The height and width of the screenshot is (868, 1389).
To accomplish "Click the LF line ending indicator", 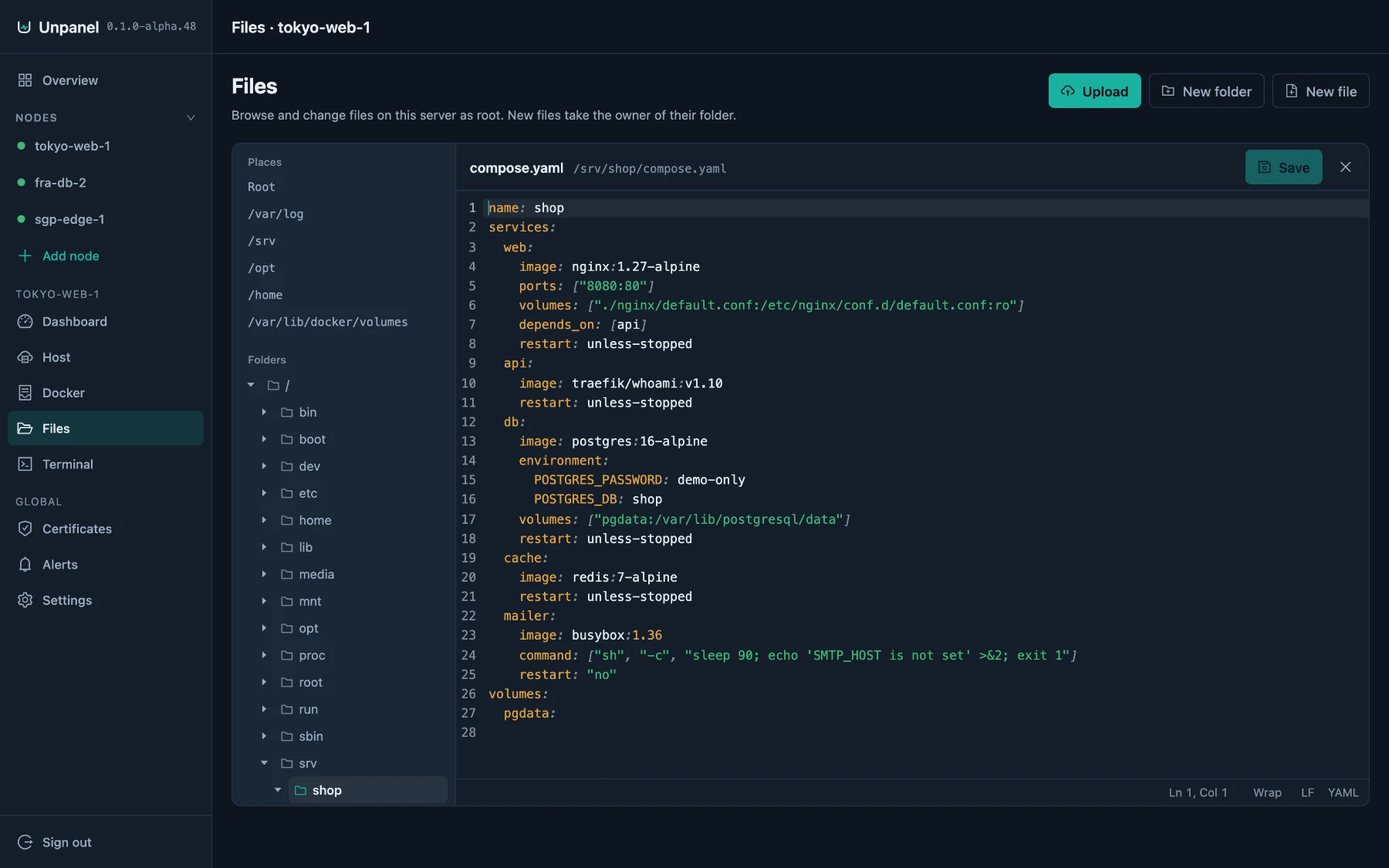I will tap(1307, 792).
